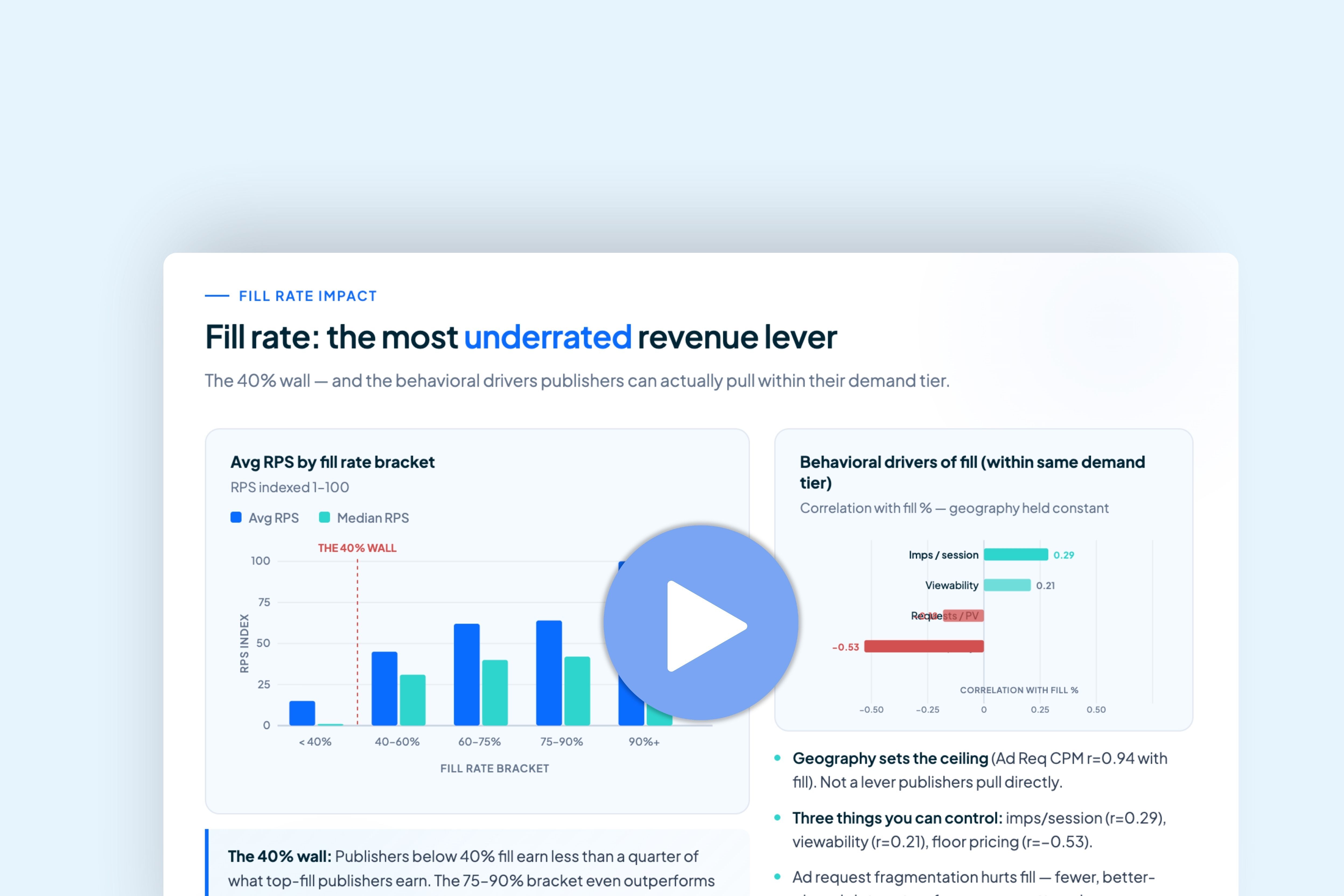Viewport: 1344px width, 896px height.
Task: Click the '0.21' value label
Action: click(1046, 586)
